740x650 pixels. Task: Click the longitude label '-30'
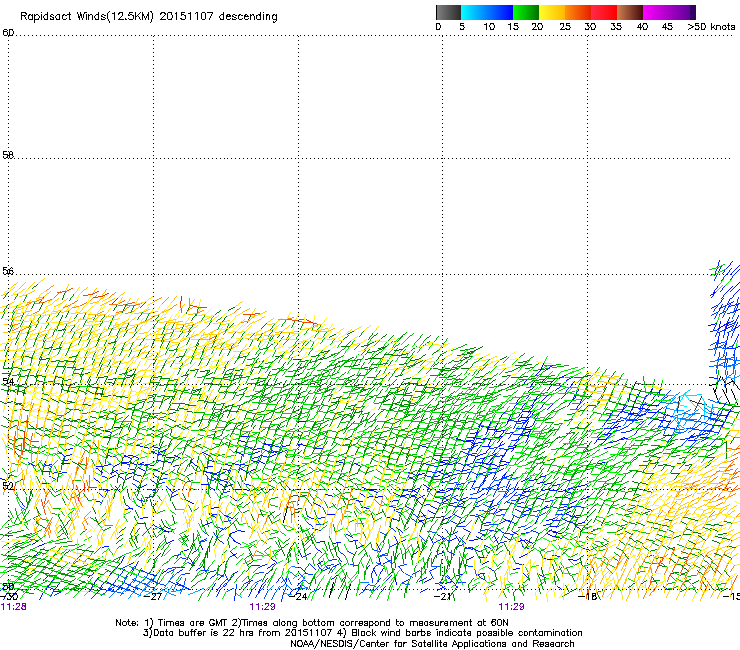point(9,597)
